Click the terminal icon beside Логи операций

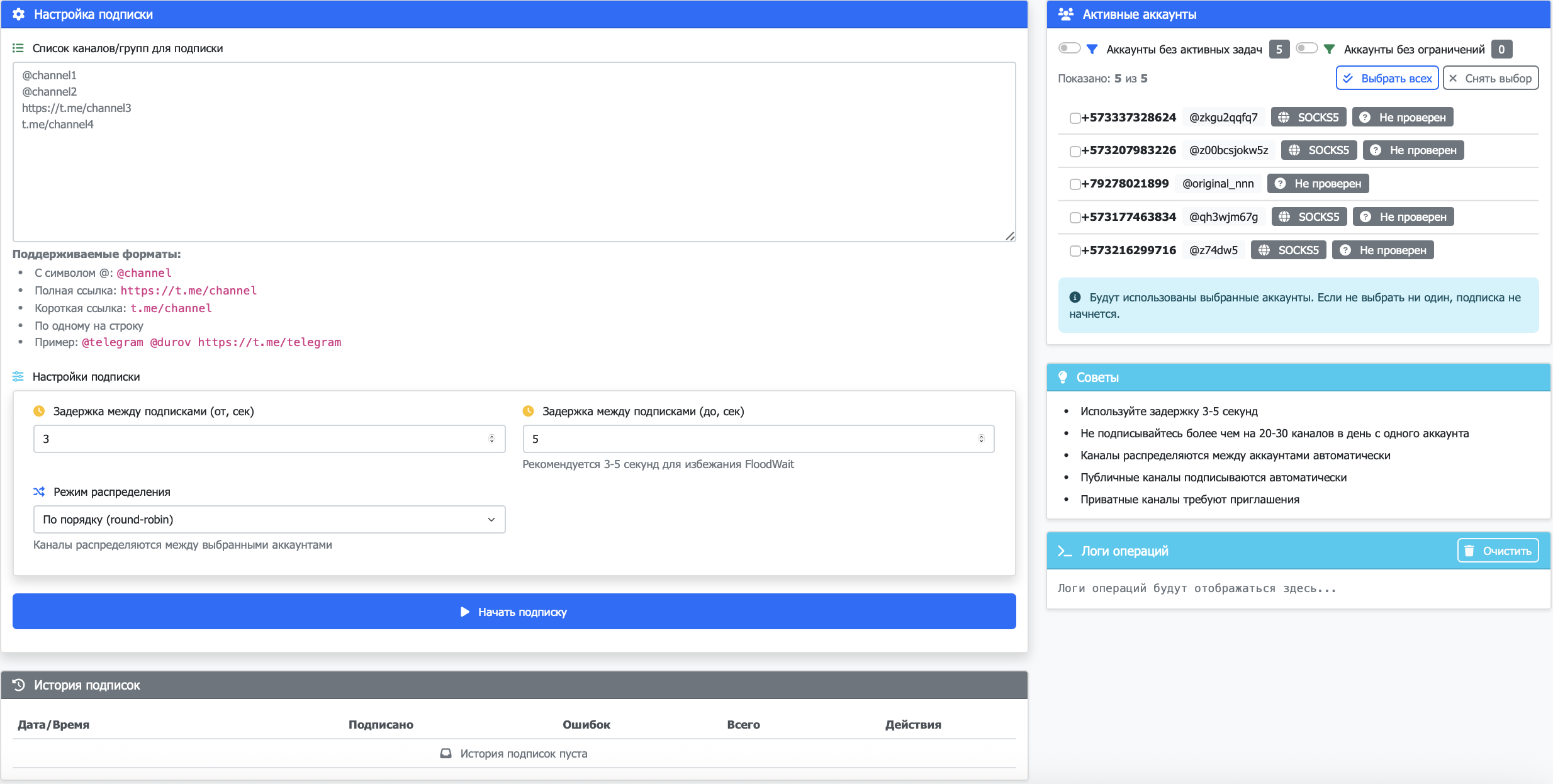point(1064,551)
